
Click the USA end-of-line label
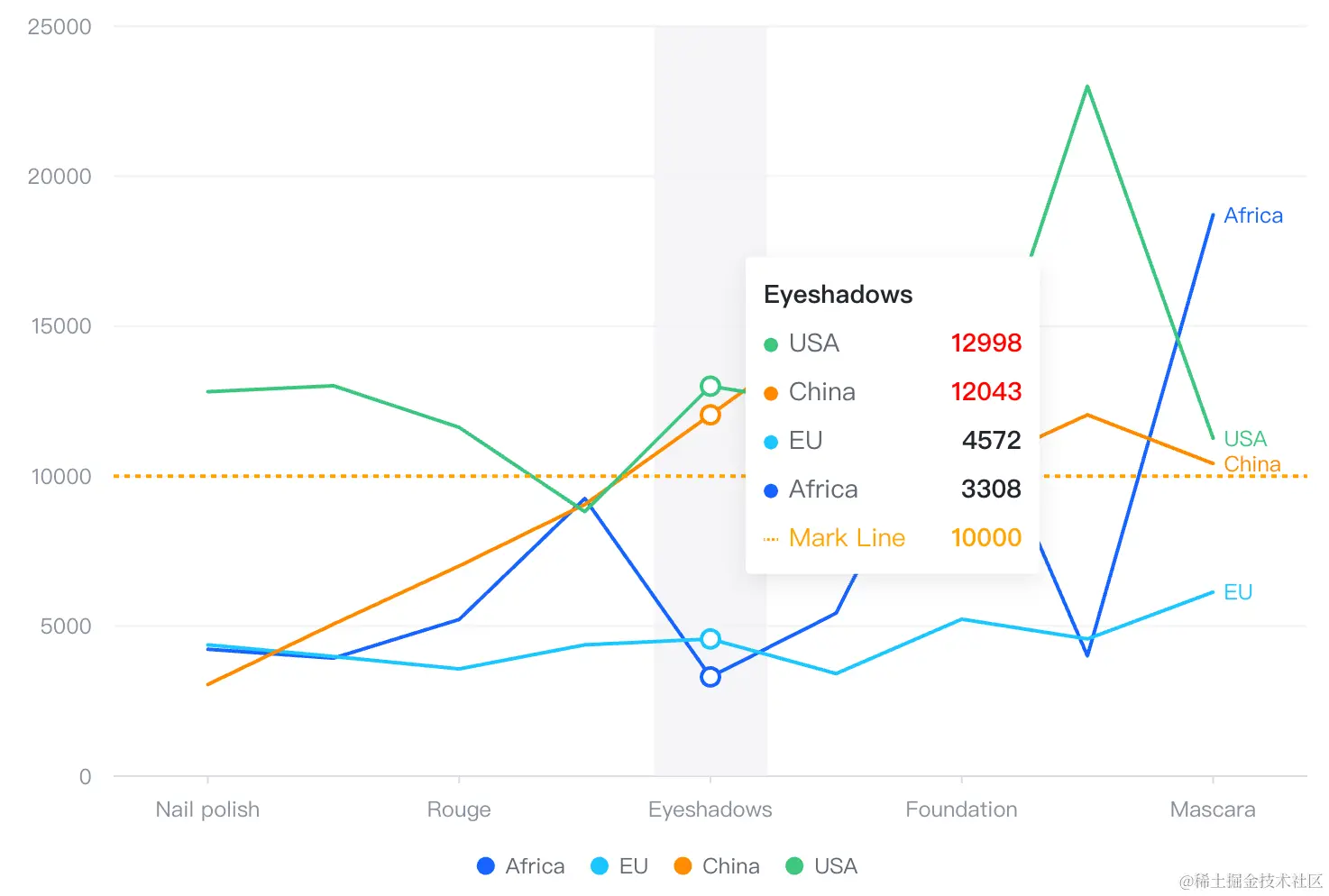[x=1245, y=439]
